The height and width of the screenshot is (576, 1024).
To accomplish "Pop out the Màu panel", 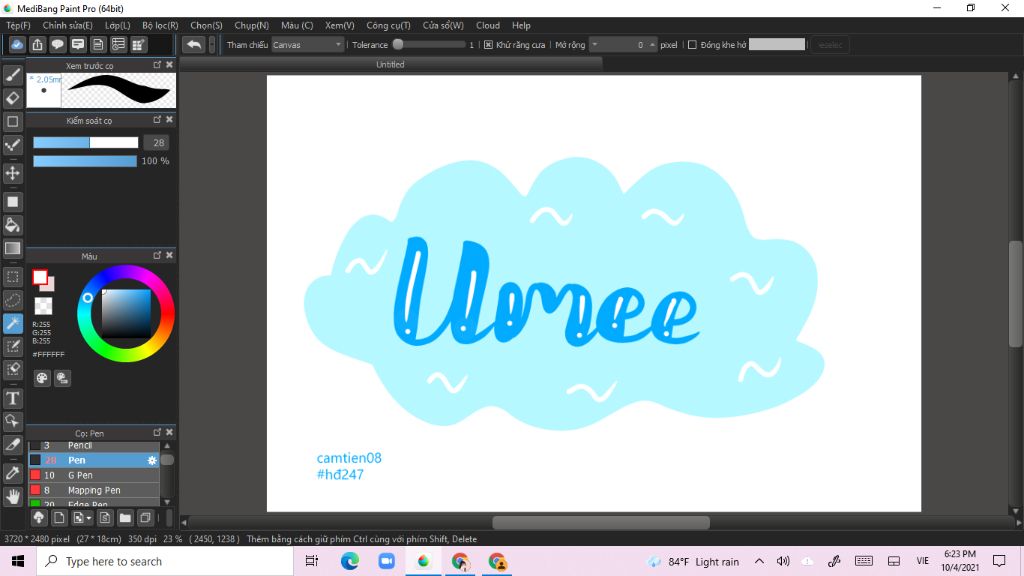I will pos(157,255).
